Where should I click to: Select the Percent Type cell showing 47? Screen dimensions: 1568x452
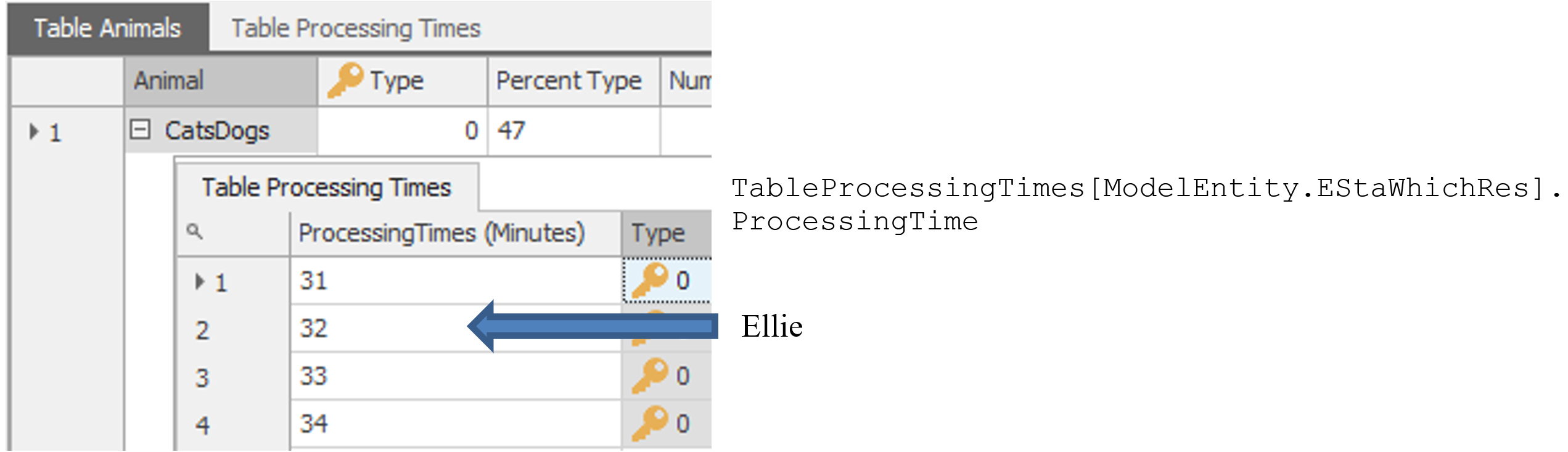(x=574, y=131)
